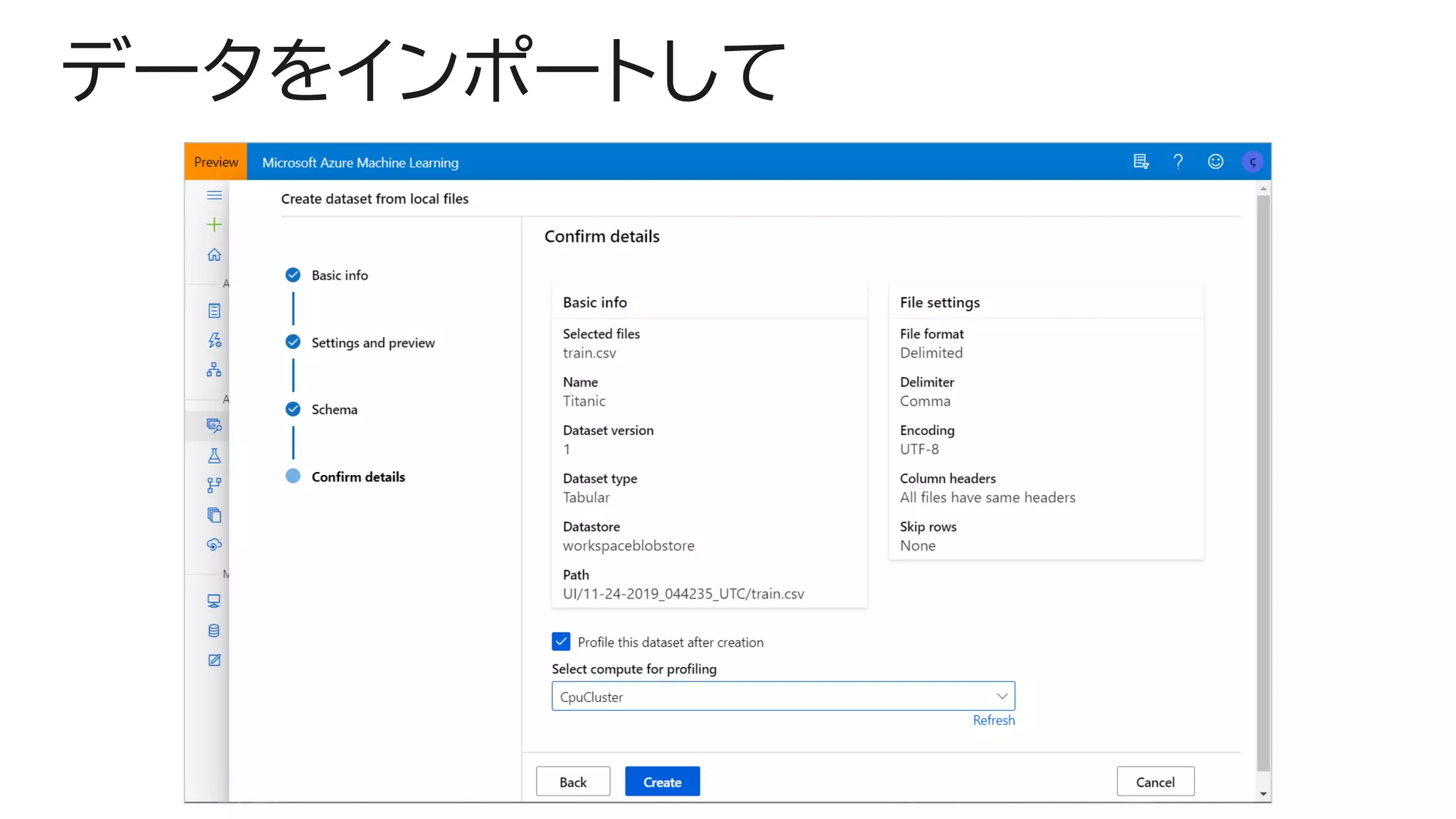Click the blue Create button
Viewport: 1456px width, 819px height.
pos(663,781)
